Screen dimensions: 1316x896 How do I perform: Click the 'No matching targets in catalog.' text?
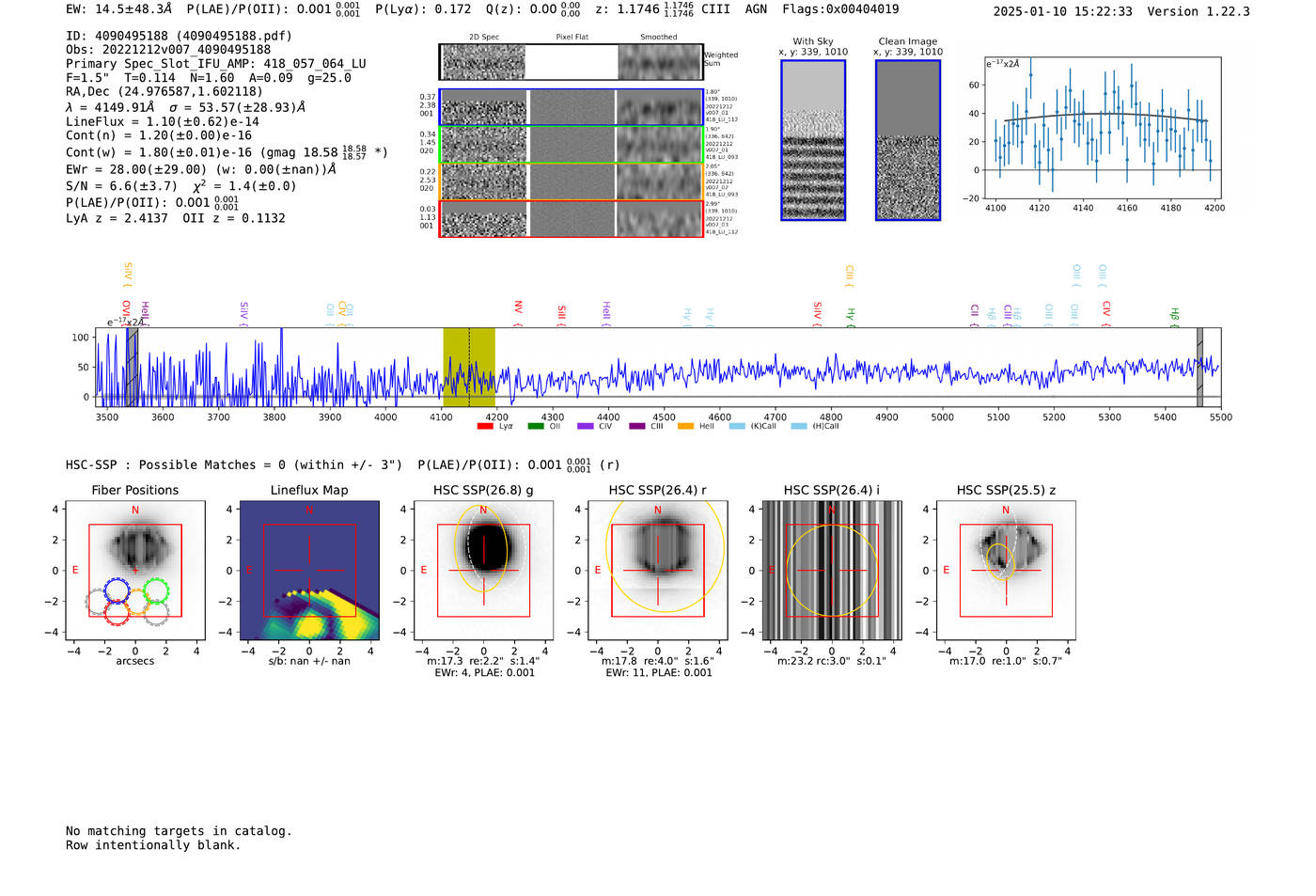pos(179,831)
